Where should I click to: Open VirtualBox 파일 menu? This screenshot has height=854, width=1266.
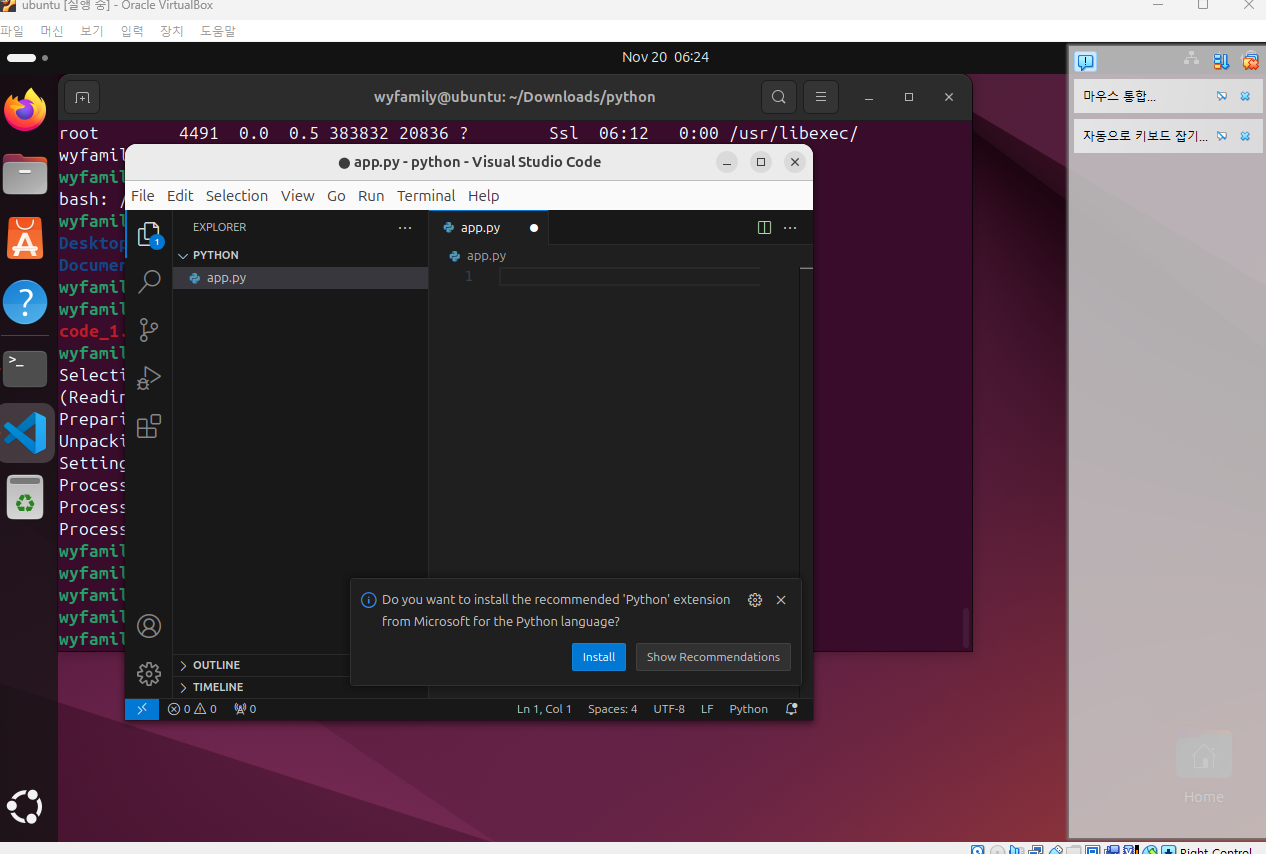pos(12,31)
